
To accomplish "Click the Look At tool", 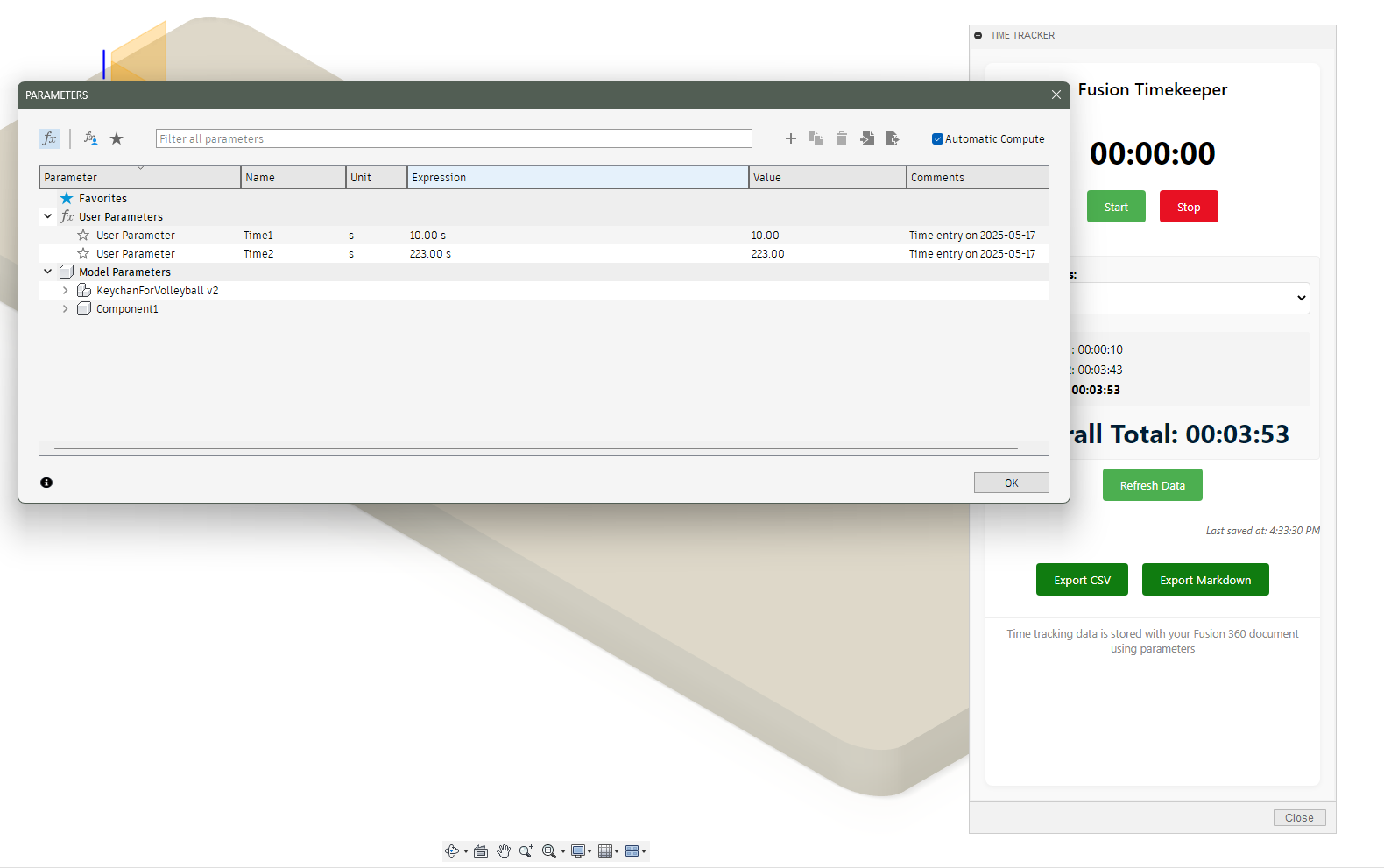I will click(481, 851).
